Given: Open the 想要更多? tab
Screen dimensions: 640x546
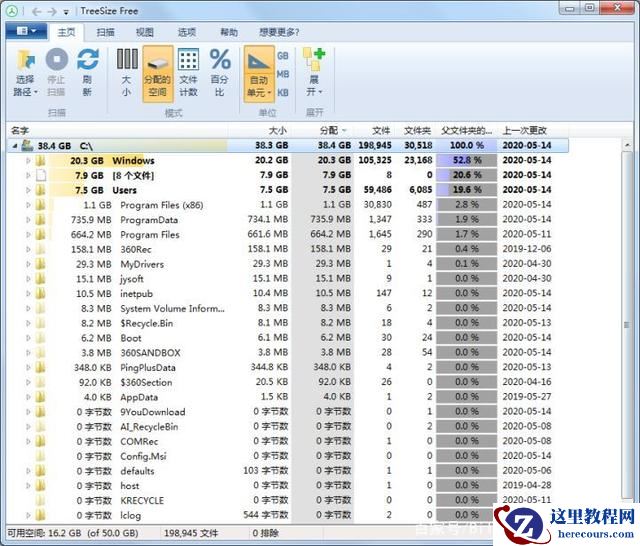Looking at the screenshot, I should pyautogui.click(x=279, y=32).
